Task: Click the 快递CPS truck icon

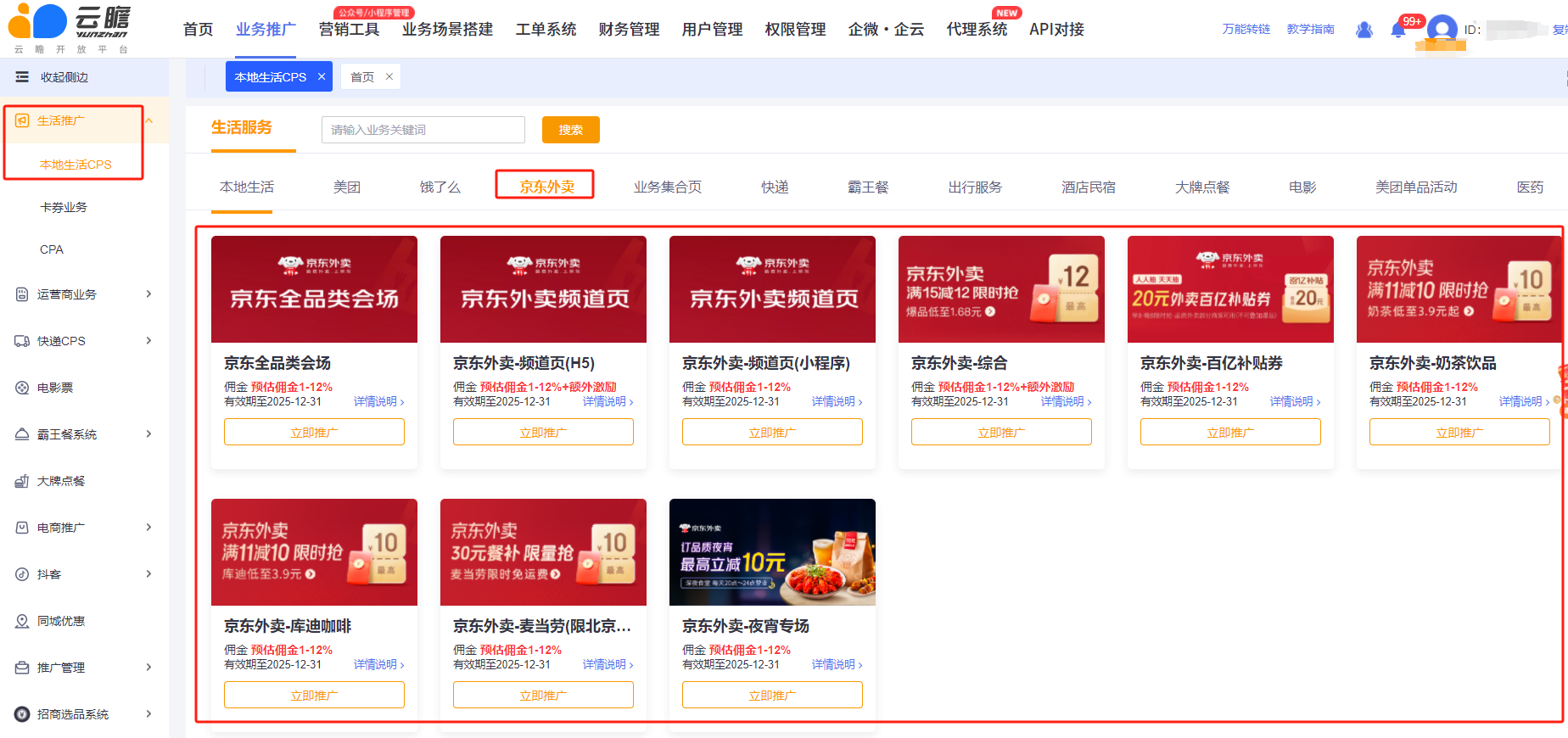Action: pyautogui.click(x=22, y=341)
